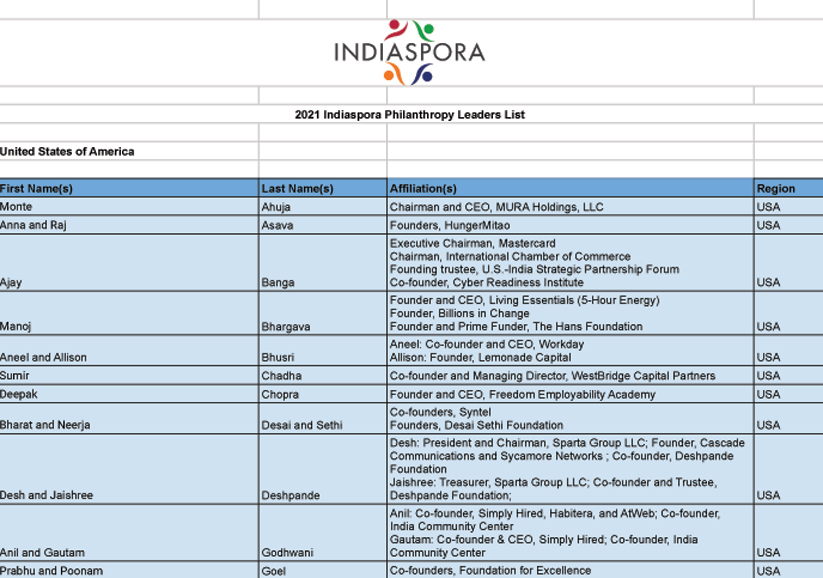Screen dimensions: 823x578
Task: Click the 'Last Name(s)' column header
Action: click(323, 188)
